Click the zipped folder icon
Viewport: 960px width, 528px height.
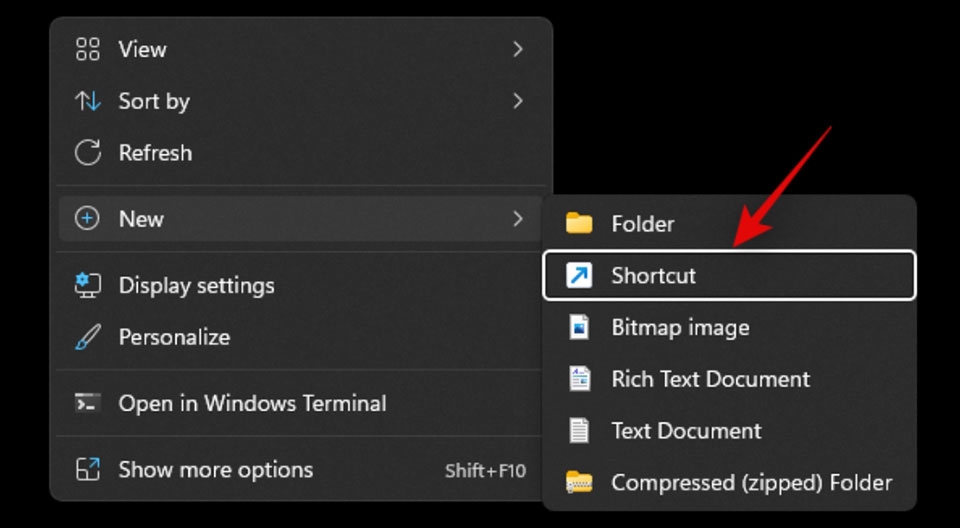pyautogui.click(x=579, y=483)
